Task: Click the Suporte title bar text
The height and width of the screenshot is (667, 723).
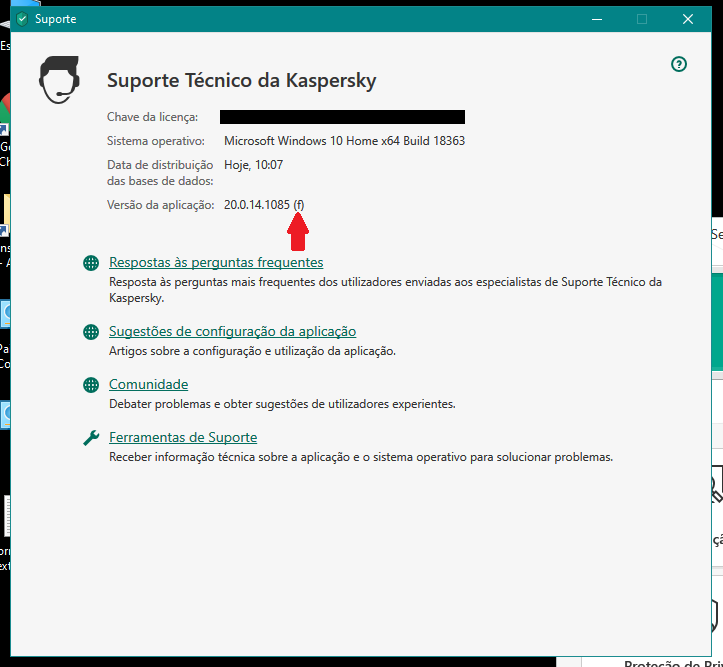Action: pos(56,19)
